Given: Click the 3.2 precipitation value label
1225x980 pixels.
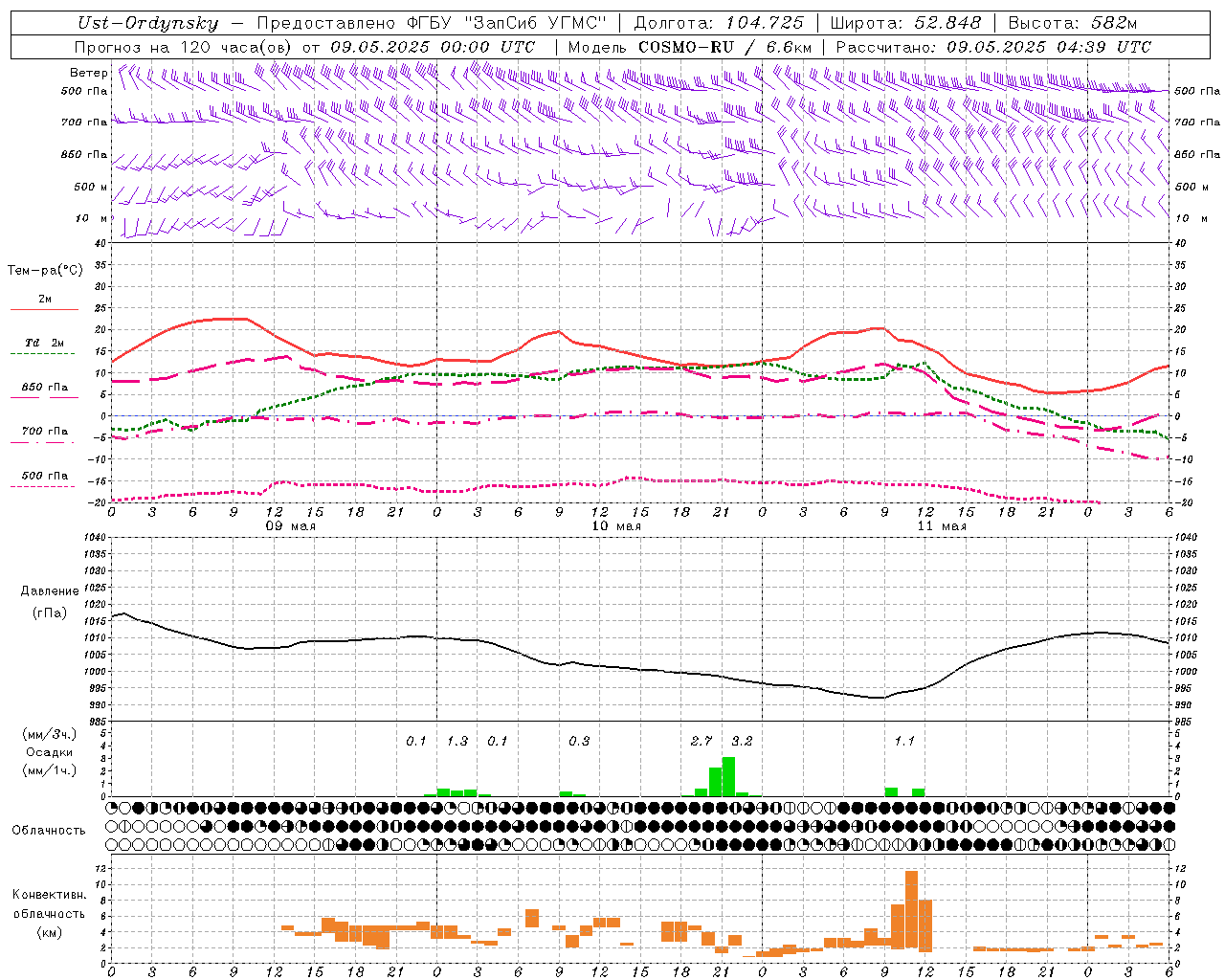Looking at the screenshot, I should [742, 741].
